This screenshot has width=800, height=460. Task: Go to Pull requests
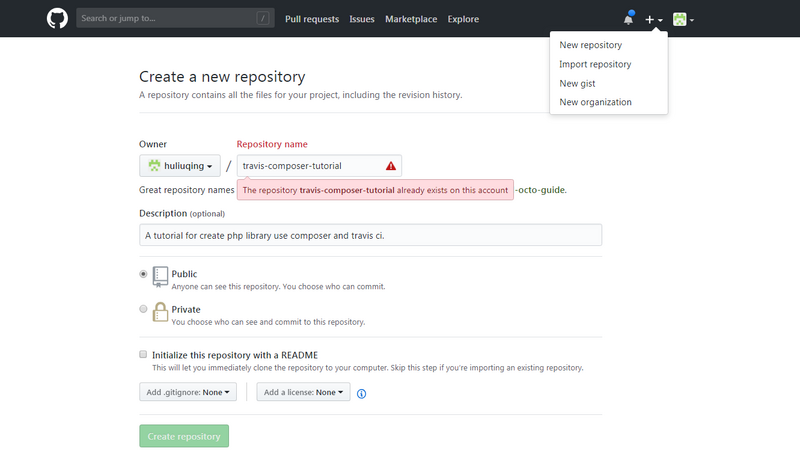[x=312, y=19]
